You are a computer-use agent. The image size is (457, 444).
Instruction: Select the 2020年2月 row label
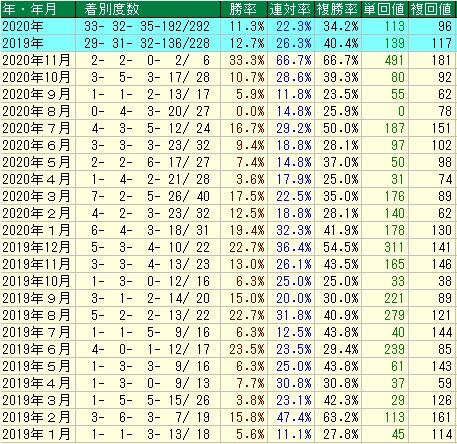36,213
